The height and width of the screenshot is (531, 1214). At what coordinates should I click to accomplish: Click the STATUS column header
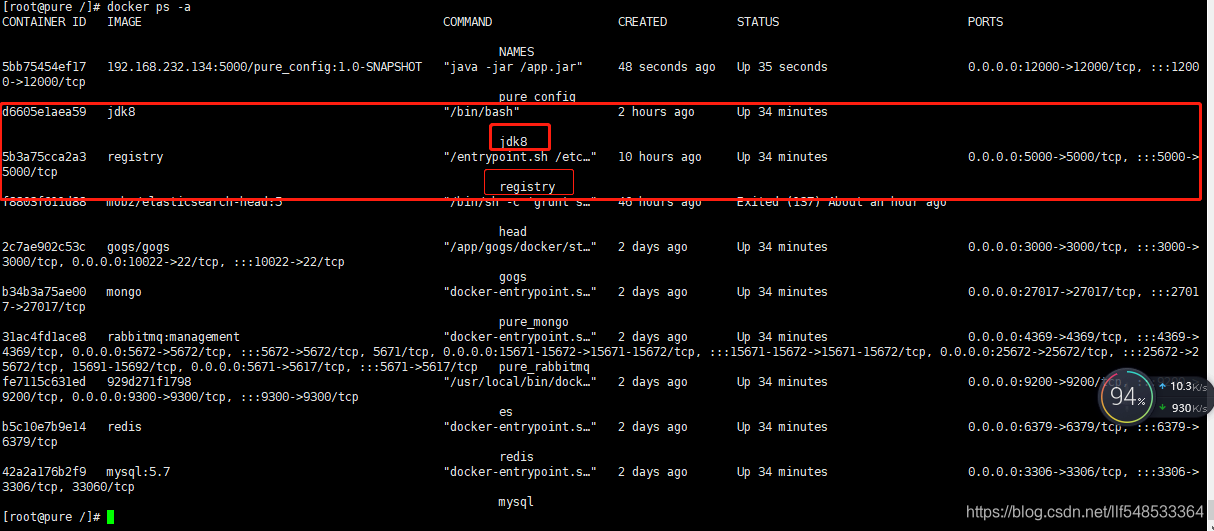pos(758,22)
